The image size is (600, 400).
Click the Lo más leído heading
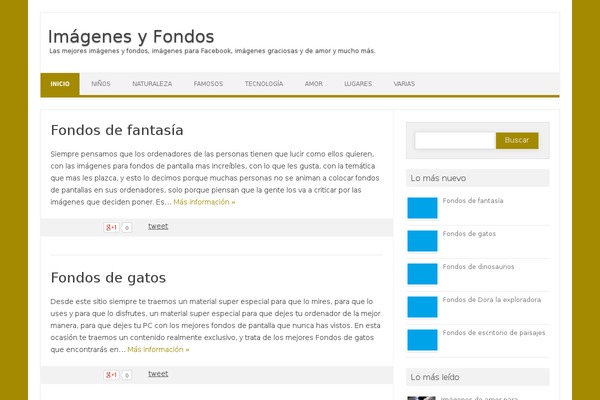(435, 377)
